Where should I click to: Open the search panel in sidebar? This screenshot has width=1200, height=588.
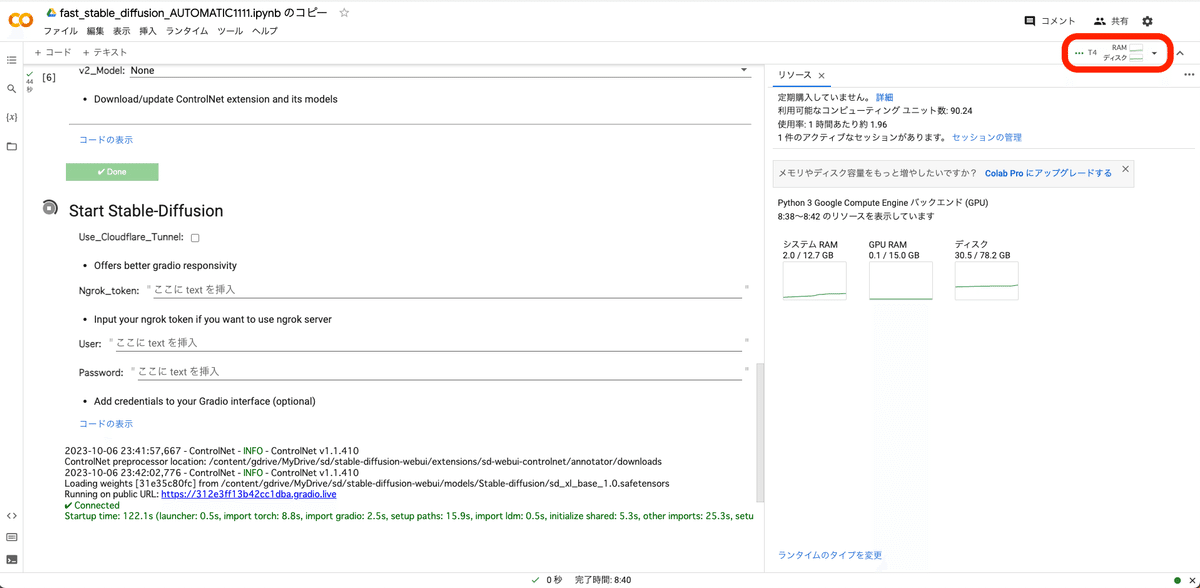click(12, 89)
